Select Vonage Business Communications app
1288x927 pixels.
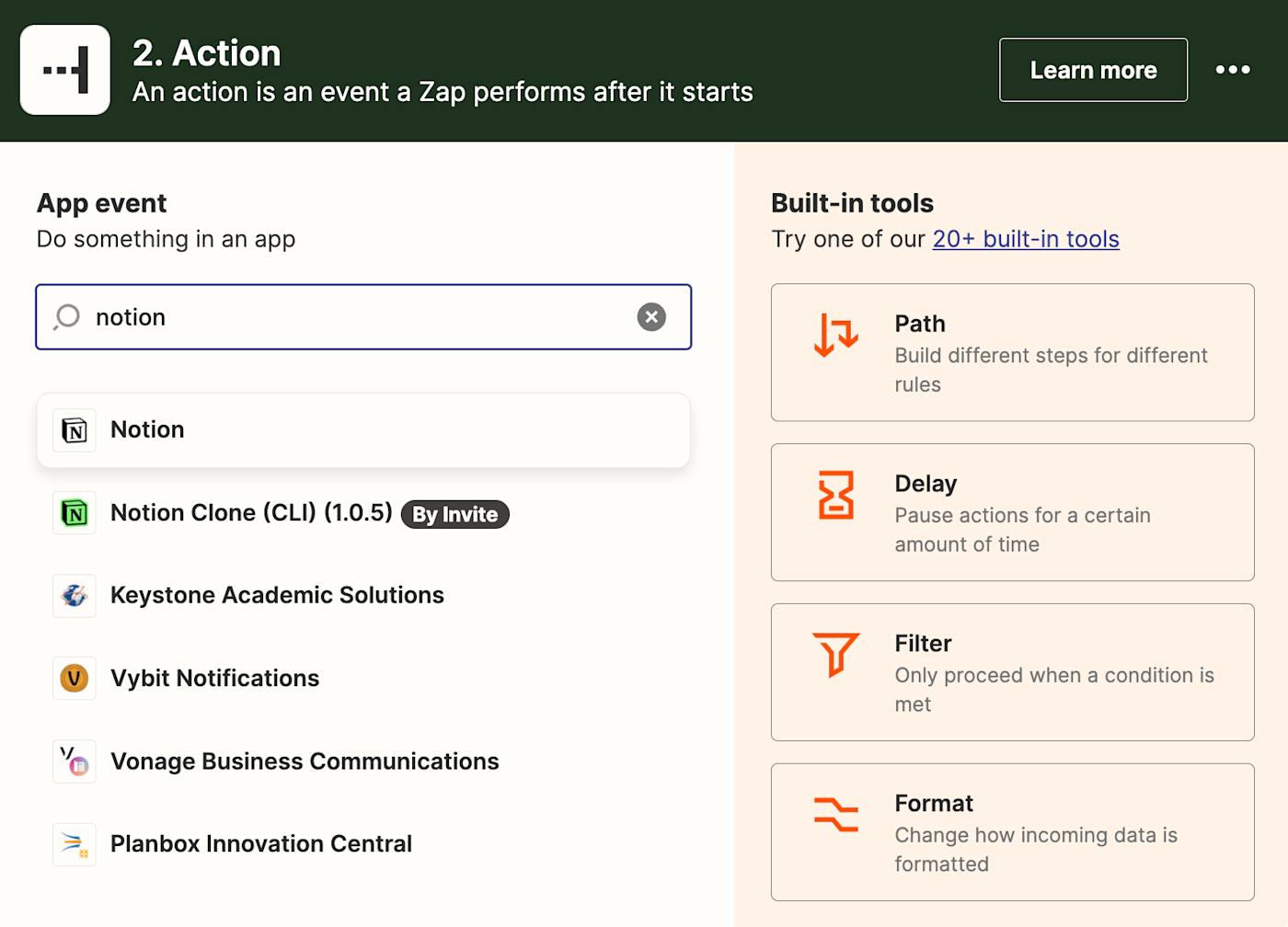(305, 761)
